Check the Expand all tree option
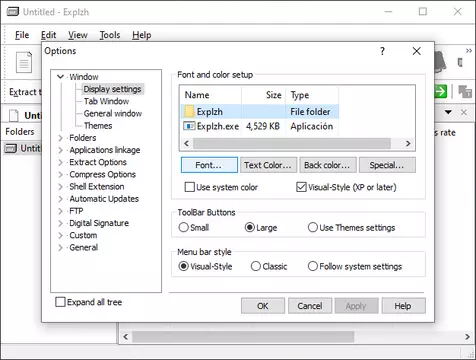Image resolution: width=476 pixels, height=360 pixels. point(60,302)
